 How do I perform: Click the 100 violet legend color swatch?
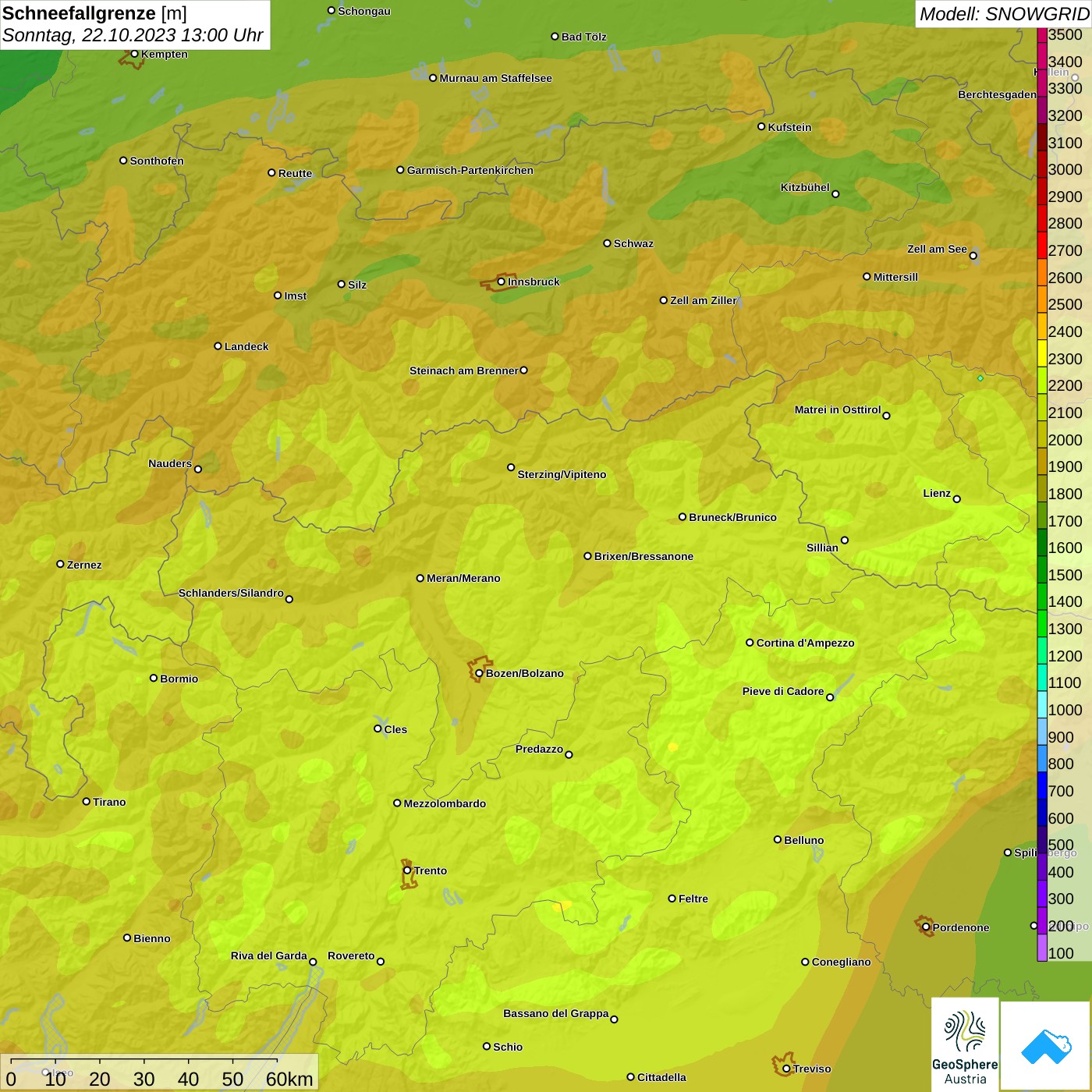[x=1042, y=948]
